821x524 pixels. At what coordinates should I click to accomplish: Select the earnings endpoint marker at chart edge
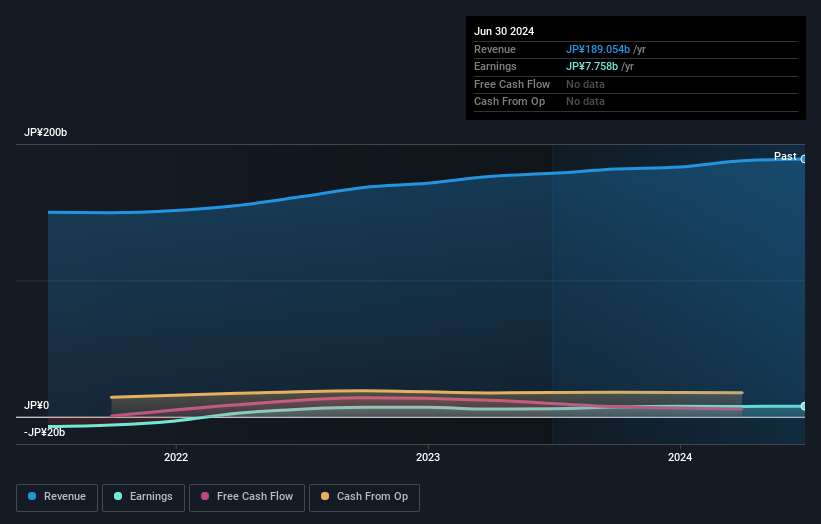click(x=804, y=406)
